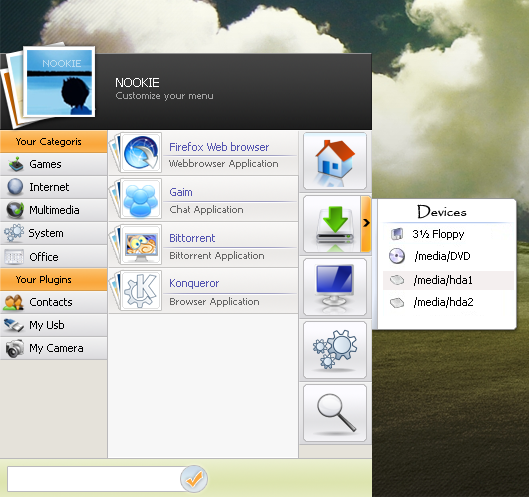Open the 3½ Floppy device
This screenshot has height=497, width=529.
(448, 234)
